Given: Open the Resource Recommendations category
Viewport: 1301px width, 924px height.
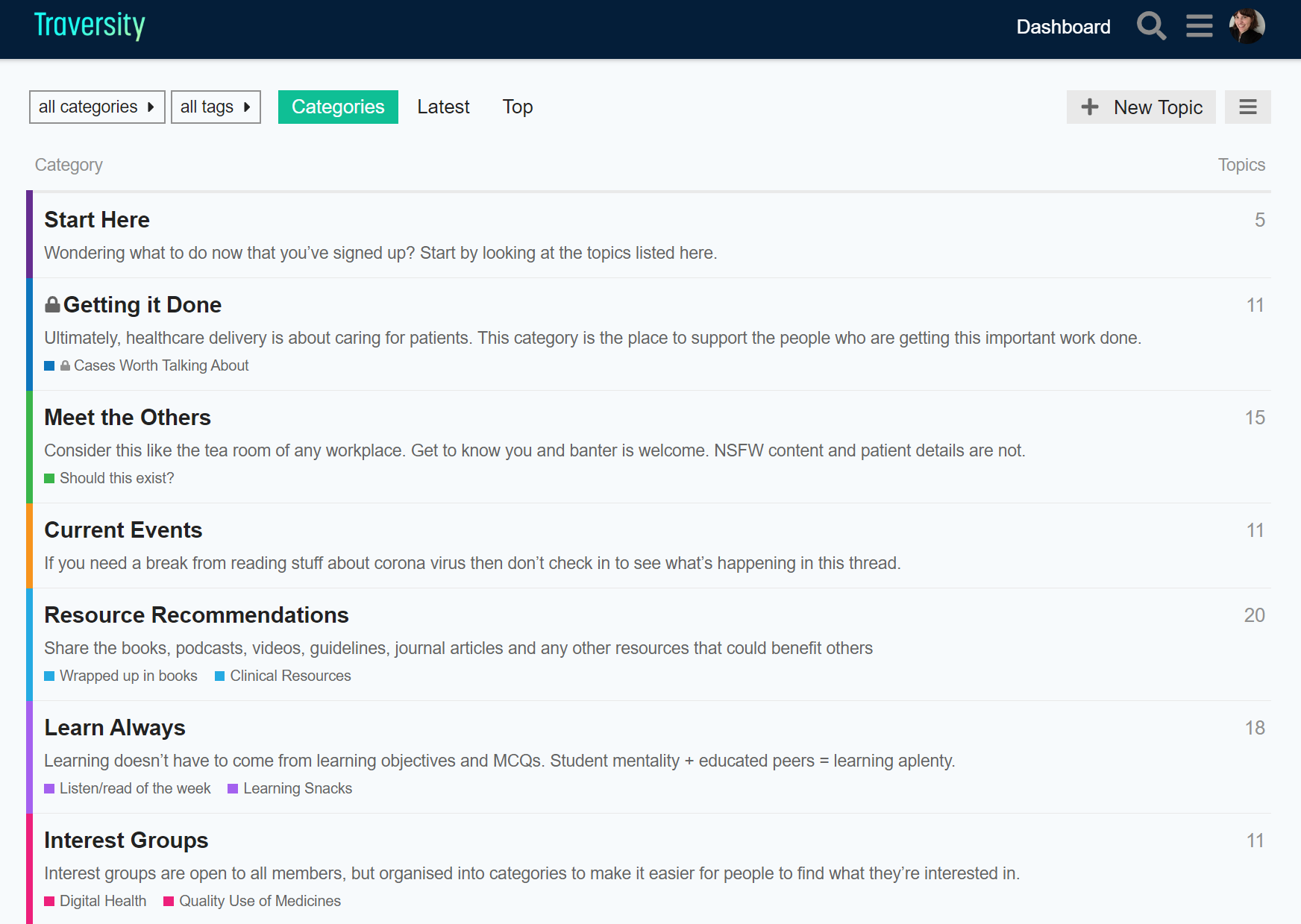Looking at the screenshot, I should [x=196, y=615].
